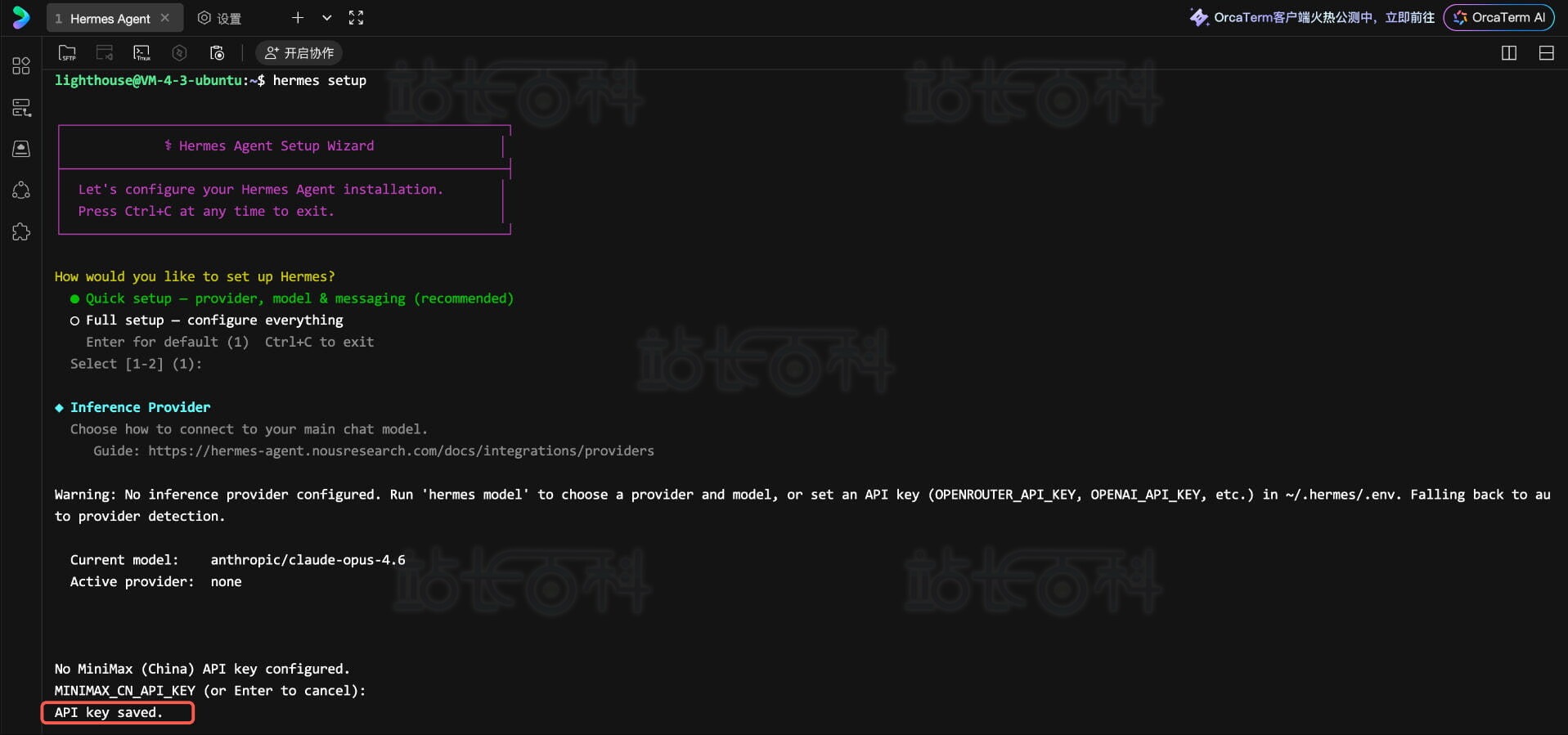Click the hermes-agent providers guide URL

(401, 451)
